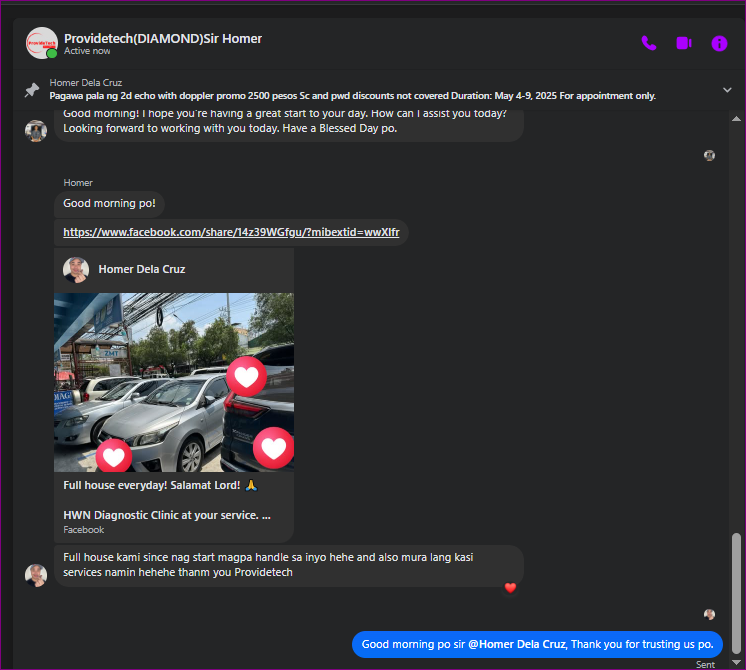Click seen-by avatar below the first greeting message
Viewport: 746px width, 670px height.
point(709,155)
